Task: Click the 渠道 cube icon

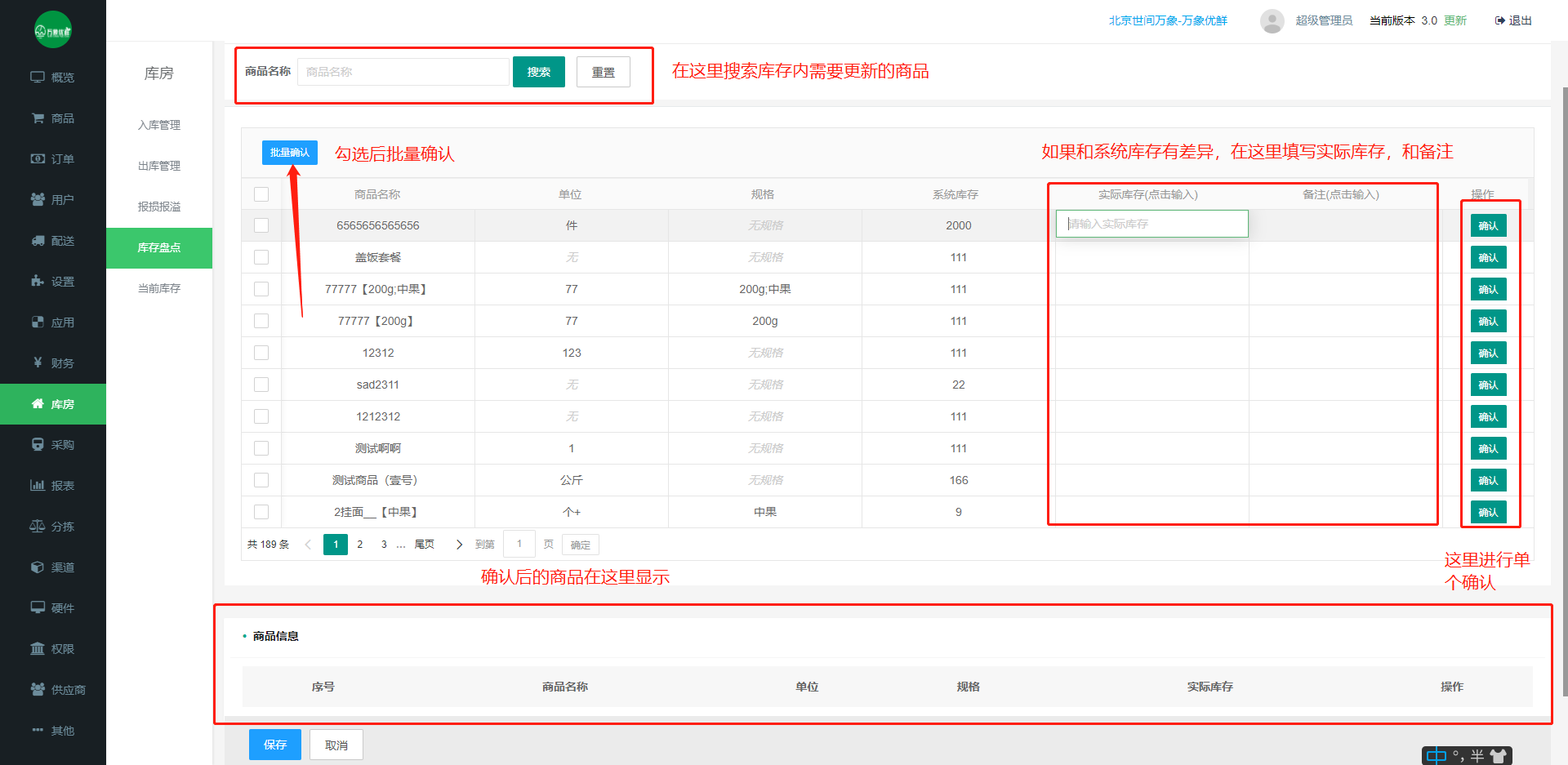Action: pyautogui.click(x=38, y=567)
